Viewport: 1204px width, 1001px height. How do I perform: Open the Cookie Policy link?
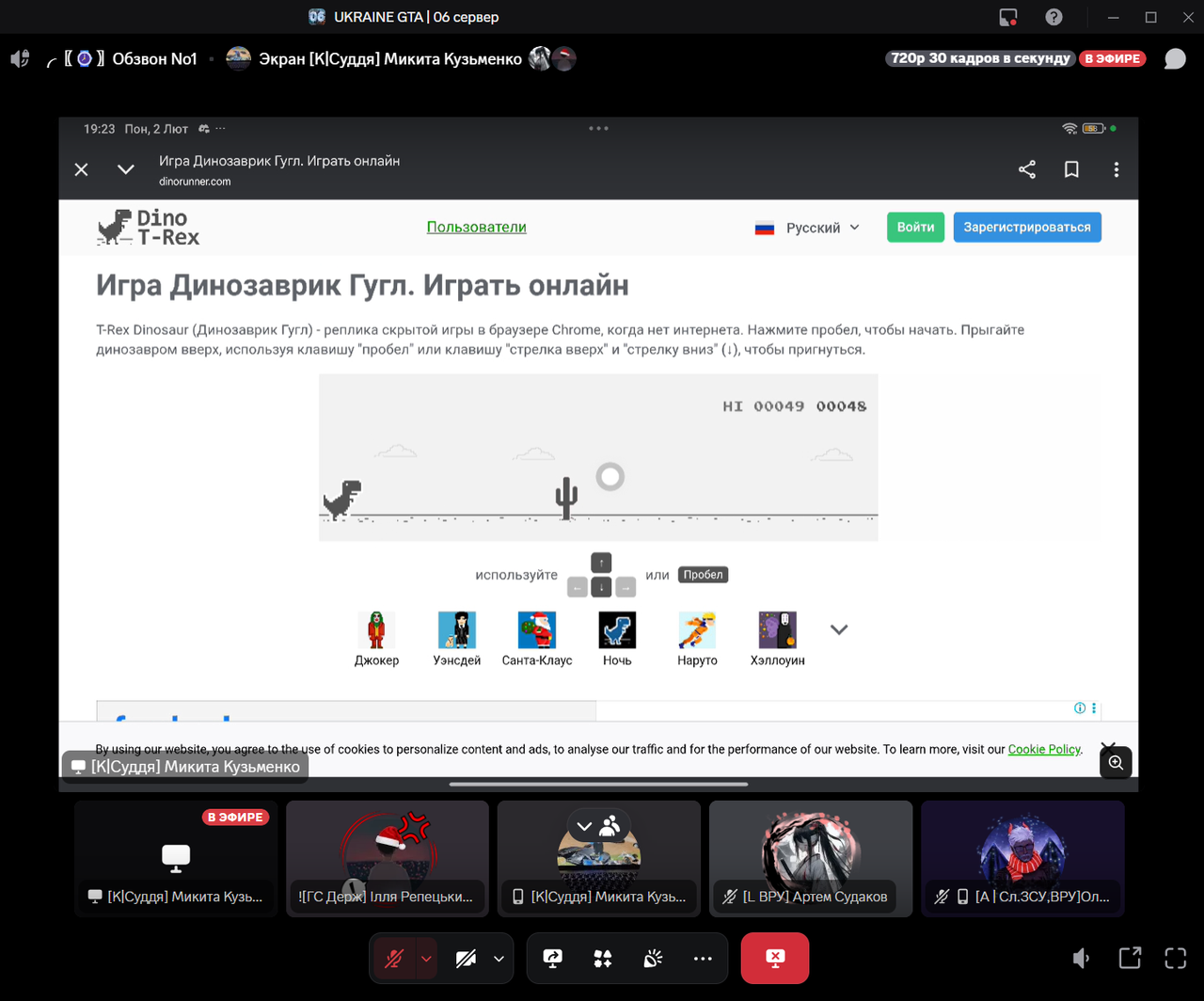pos(1044,750)
